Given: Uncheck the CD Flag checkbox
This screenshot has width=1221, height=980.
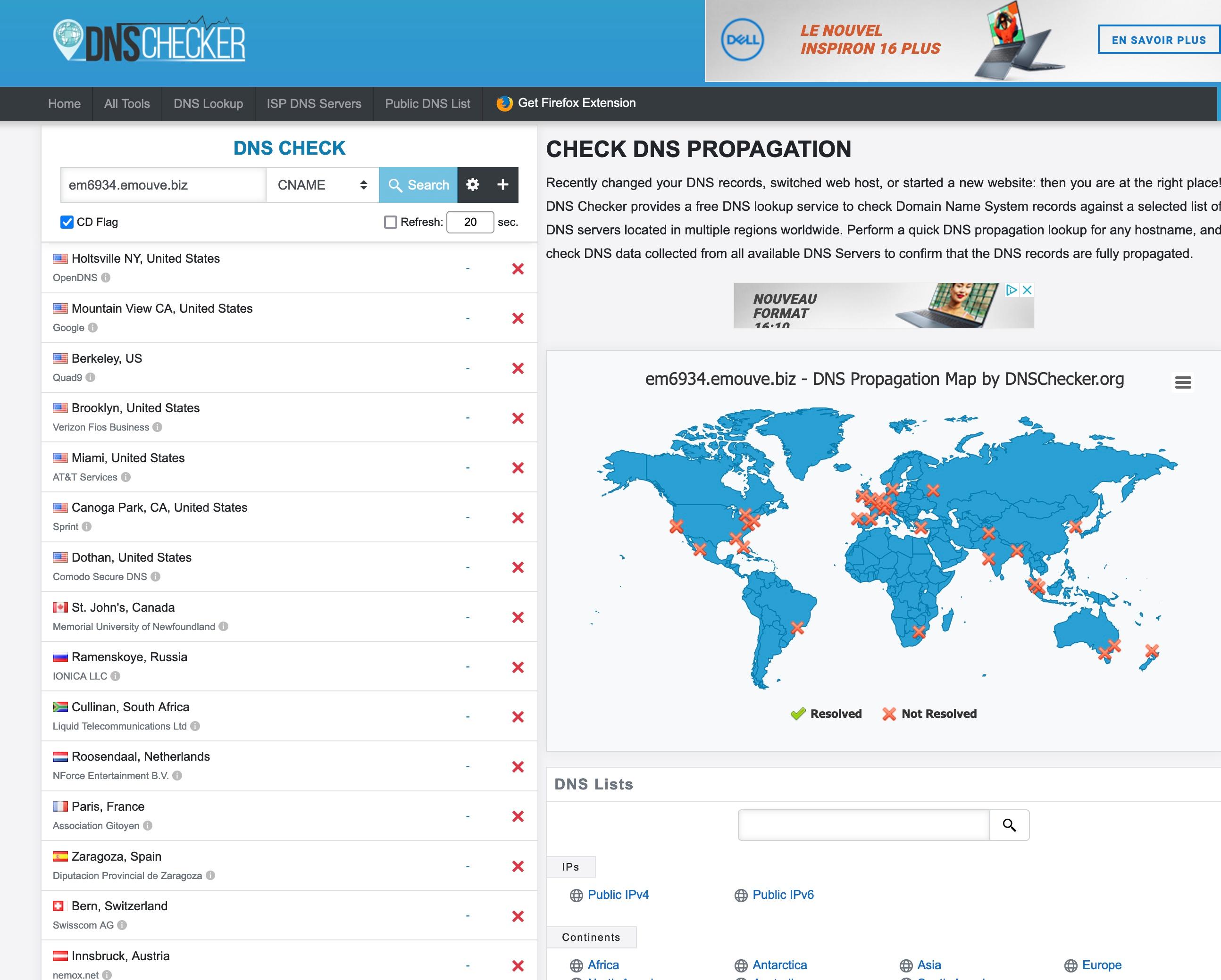Looking at the screenshot, I should 67,222.
